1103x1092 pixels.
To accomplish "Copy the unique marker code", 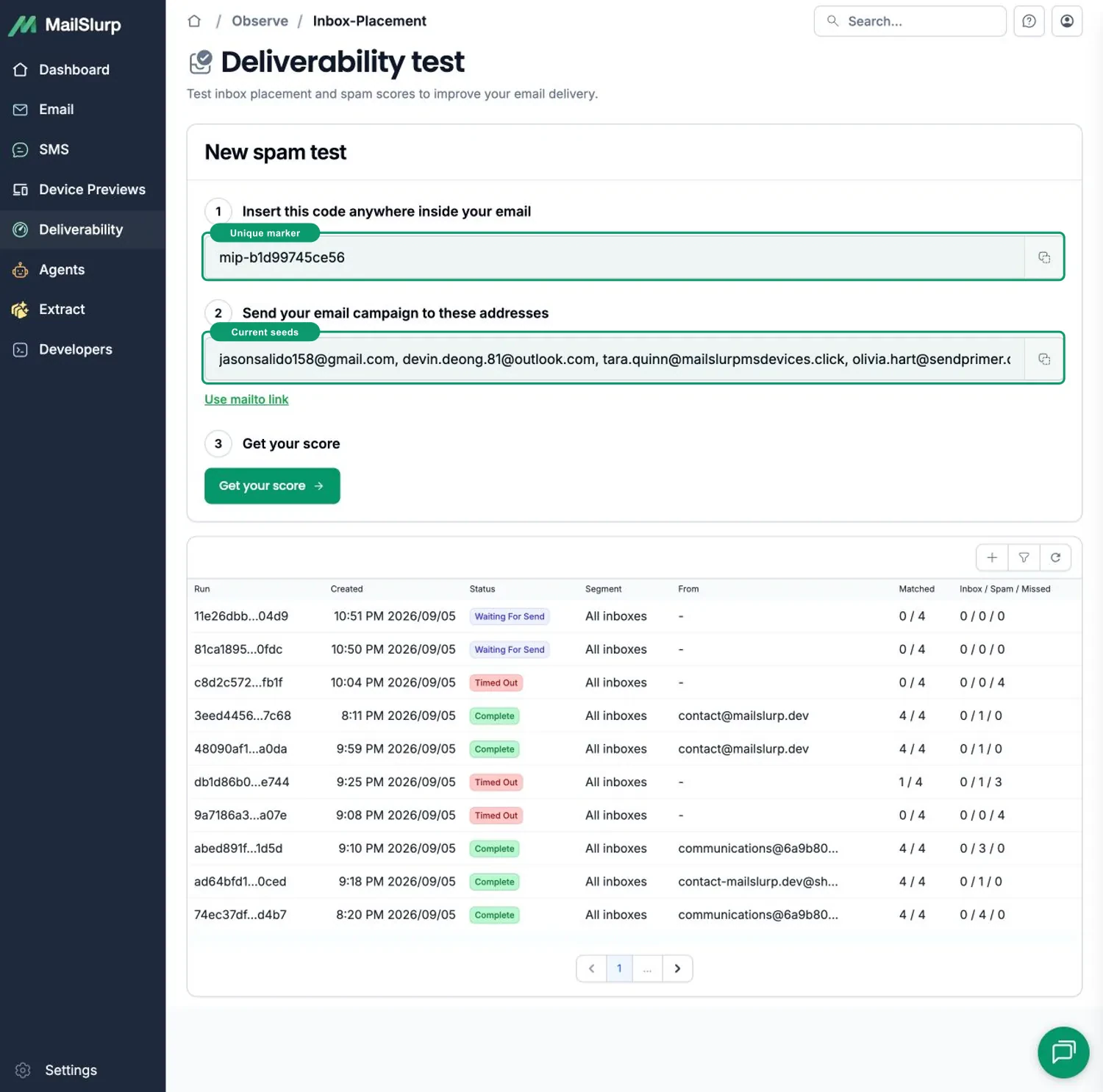I will (x=1043, y=257).
